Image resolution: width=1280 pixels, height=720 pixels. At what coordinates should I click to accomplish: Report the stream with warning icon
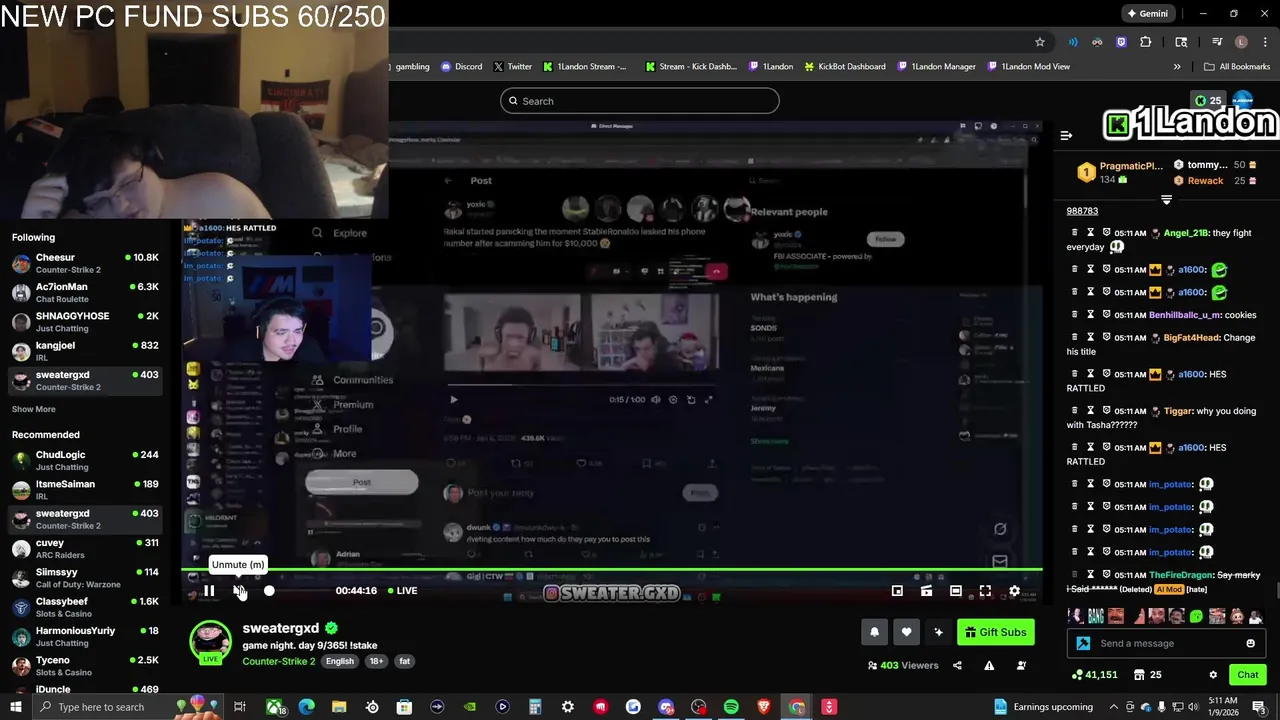point(989,665)
